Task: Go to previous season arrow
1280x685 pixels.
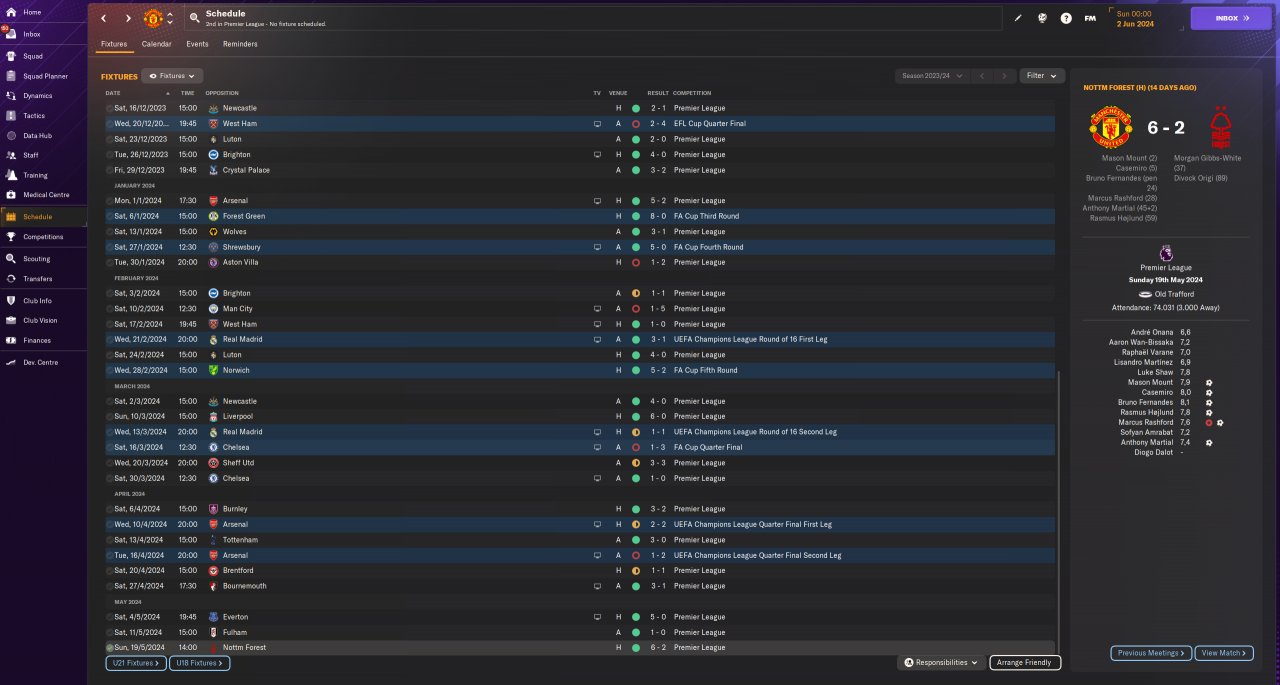Action: point(982,76)
